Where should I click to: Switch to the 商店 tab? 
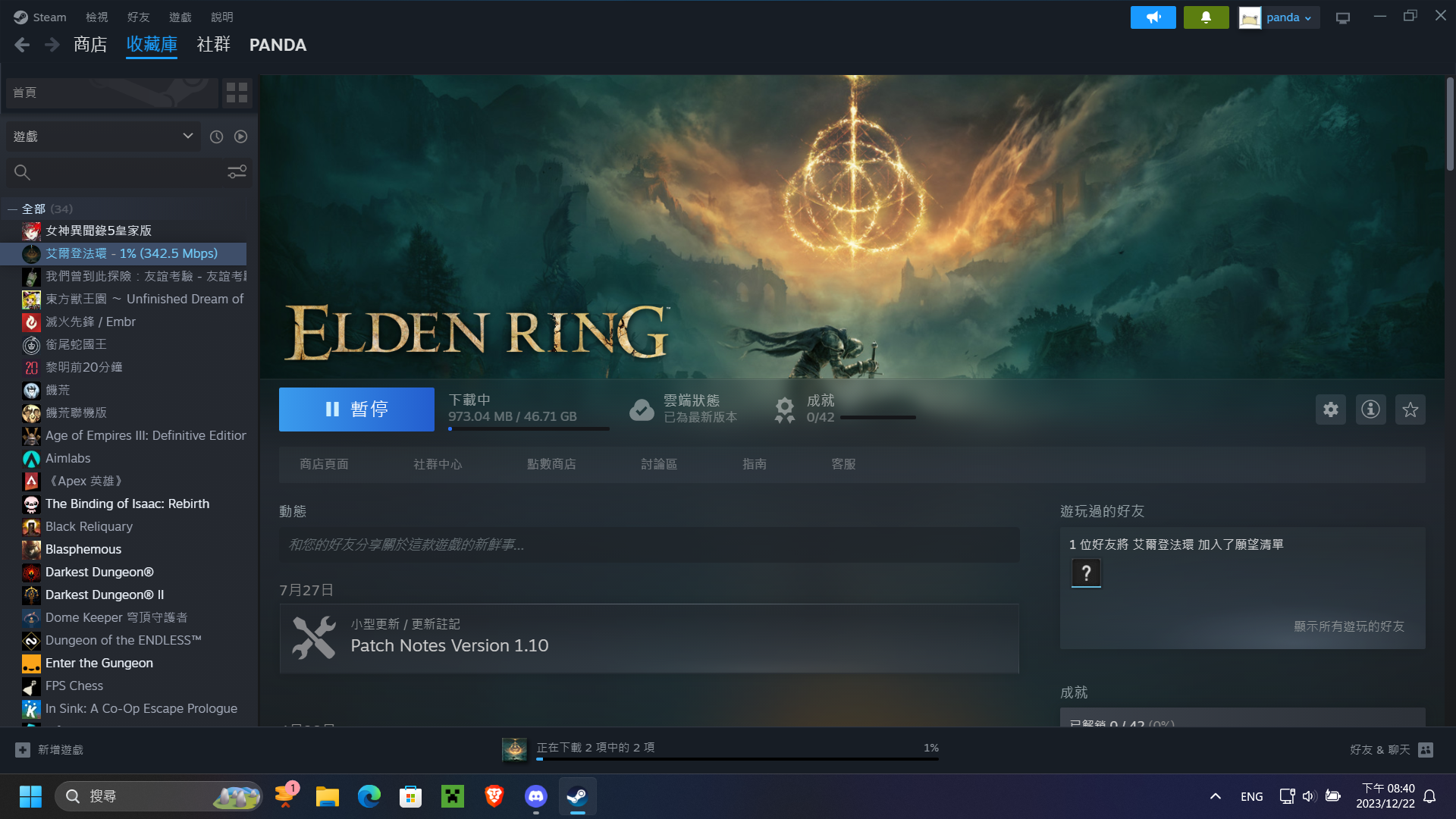coord(89,45)
